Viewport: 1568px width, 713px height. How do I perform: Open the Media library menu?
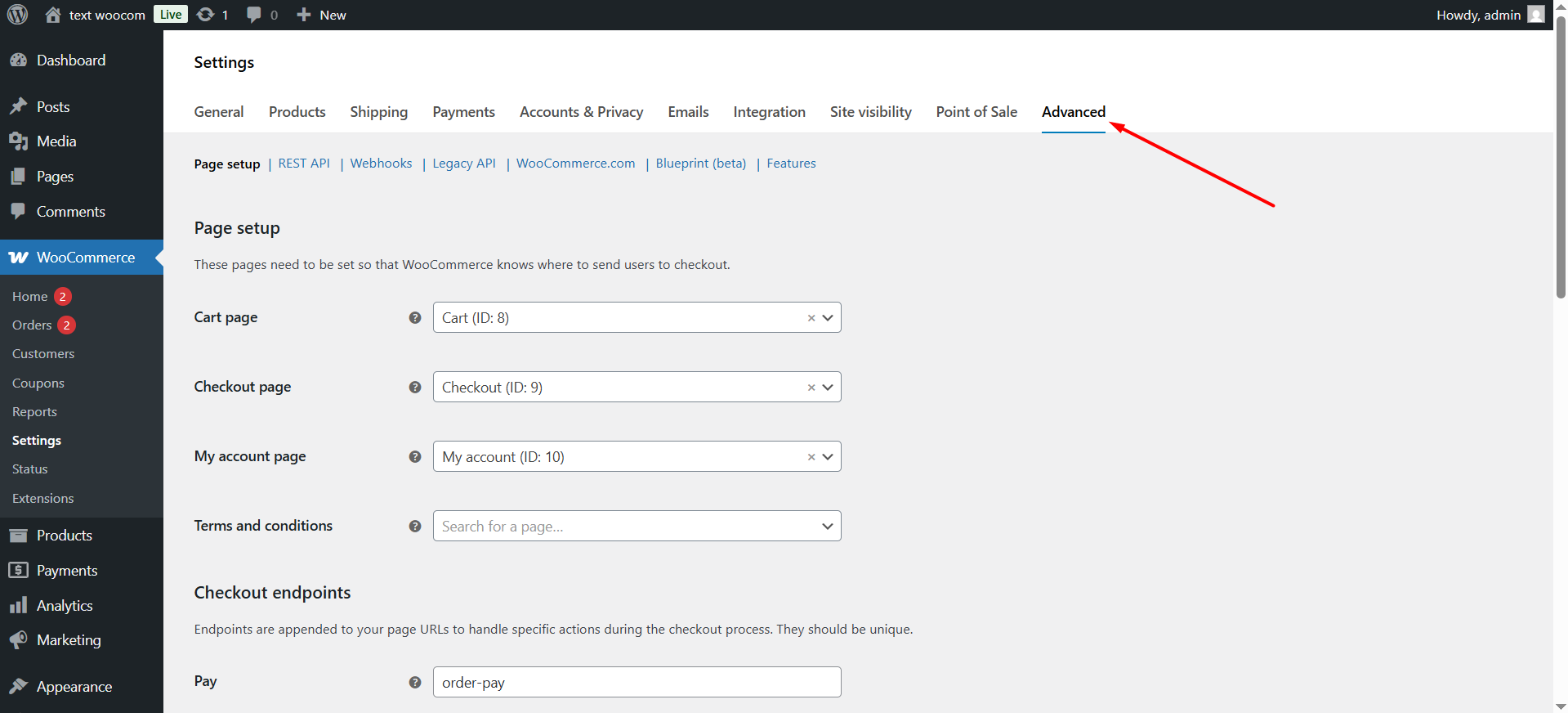point(56,141)
